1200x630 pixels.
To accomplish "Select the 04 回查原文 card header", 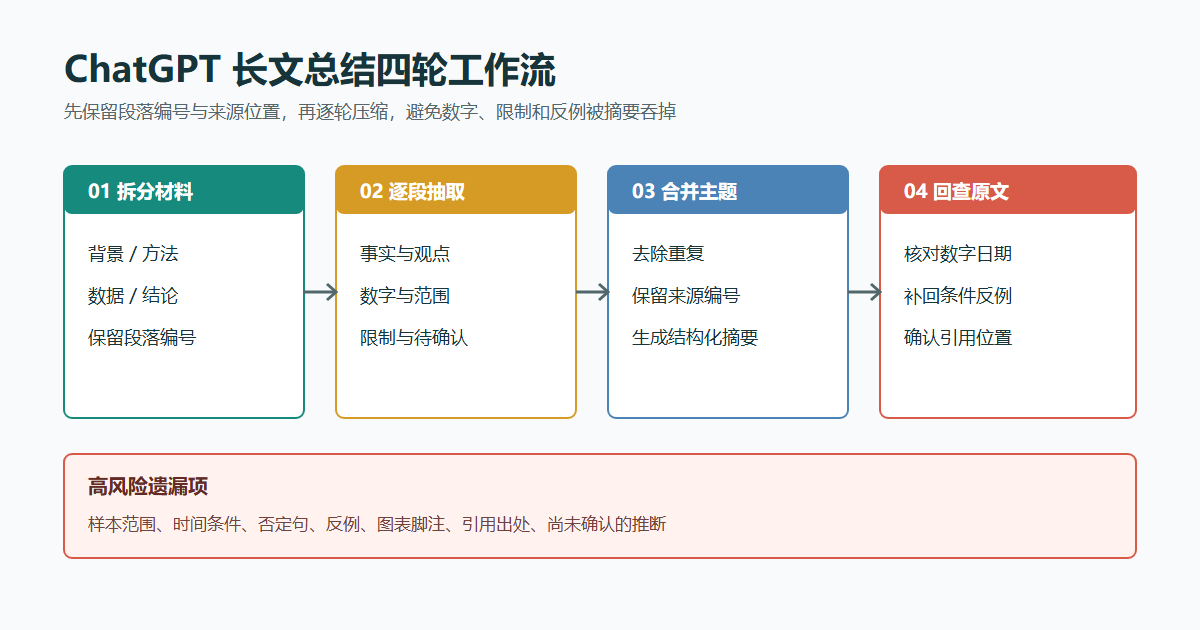I will click(x=1008, y=190).
